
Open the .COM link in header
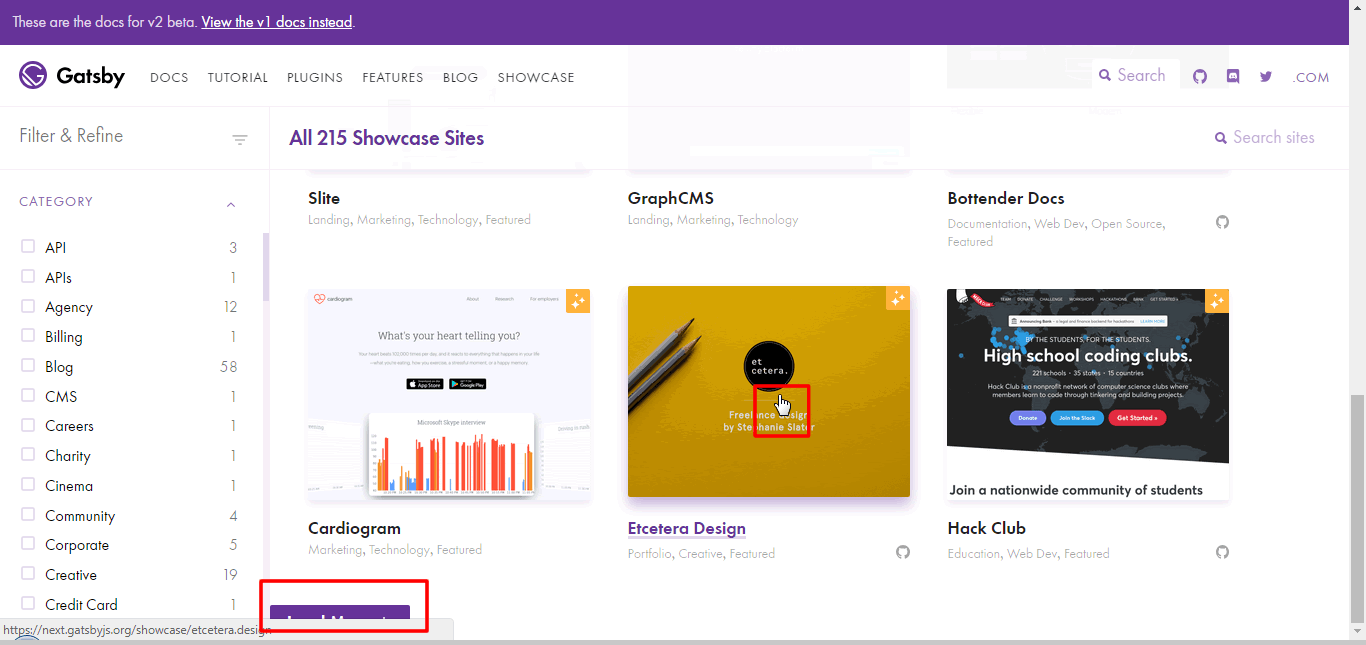pos(1311,77)
